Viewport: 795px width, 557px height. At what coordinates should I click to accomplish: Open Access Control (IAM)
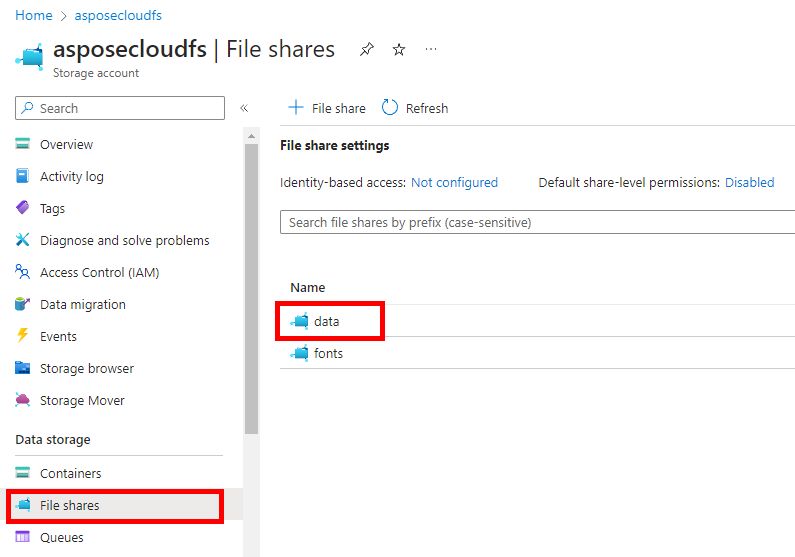point(99,272)
